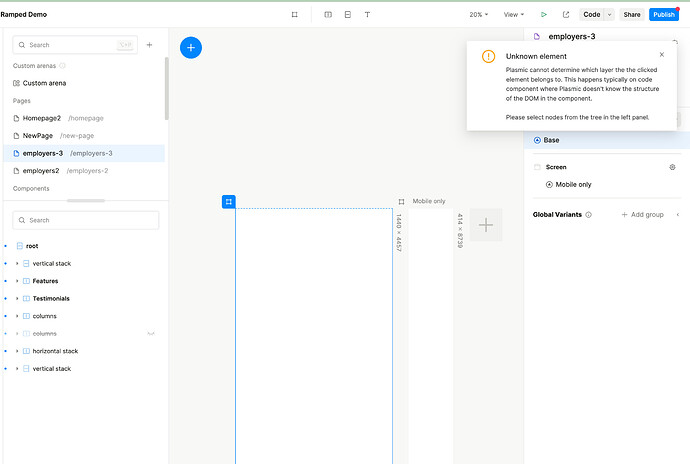Open the employers2 page
The image size is (690, 464).
click(84, 171)
